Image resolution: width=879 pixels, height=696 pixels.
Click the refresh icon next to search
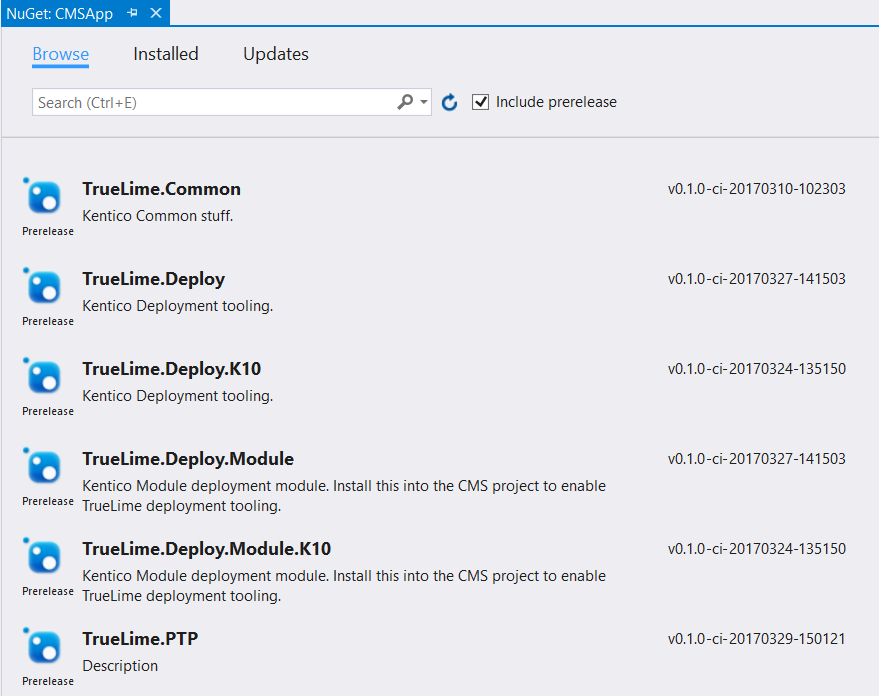click(449, 102)
